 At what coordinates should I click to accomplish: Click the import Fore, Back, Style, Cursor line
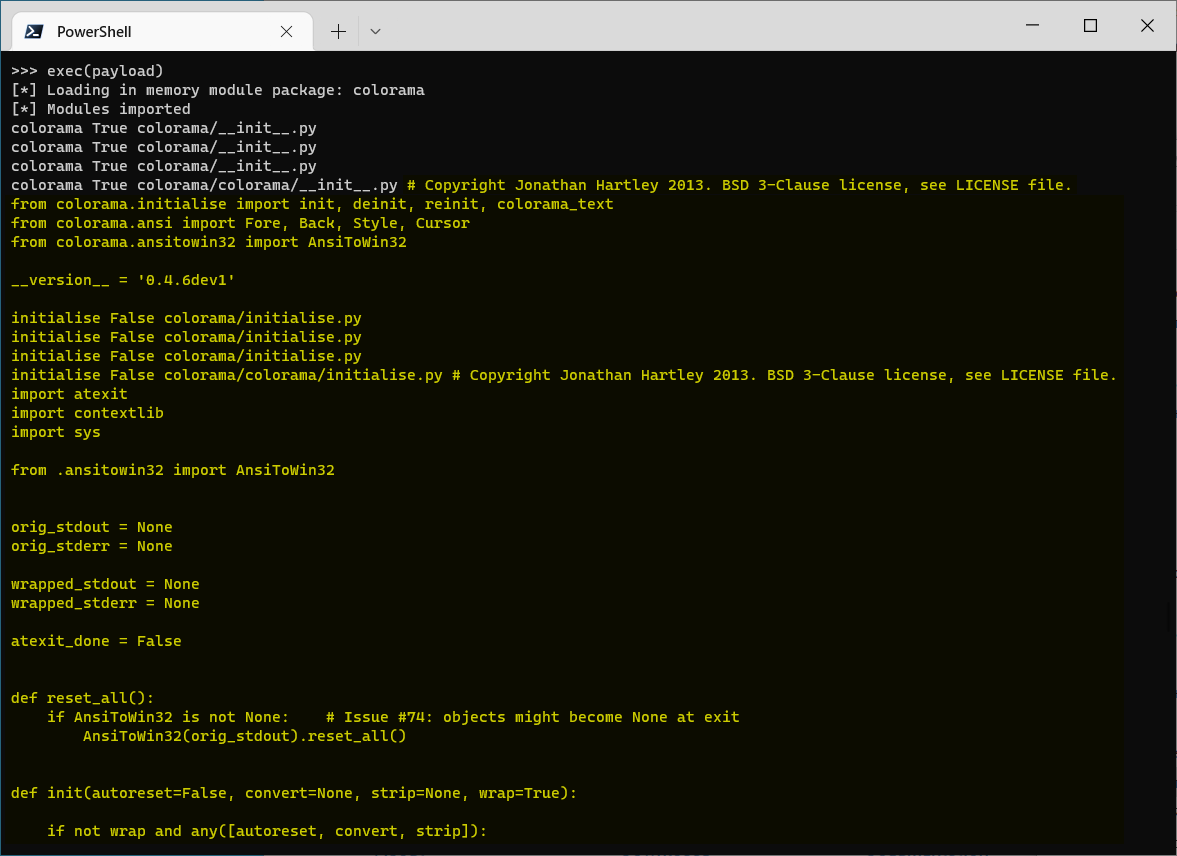tap(240, 222)
